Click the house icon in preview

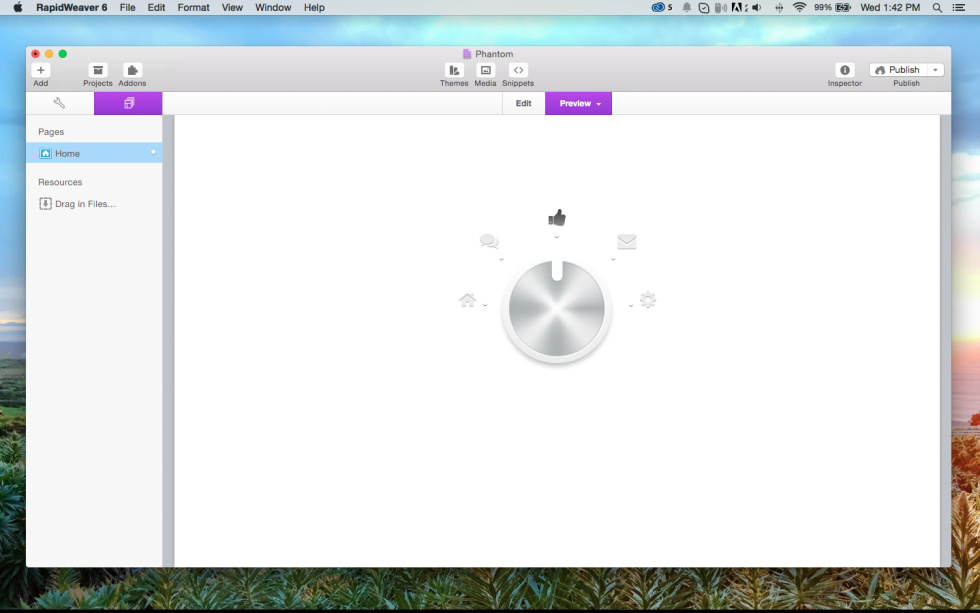pyautogui.click(x=468, y=300)
